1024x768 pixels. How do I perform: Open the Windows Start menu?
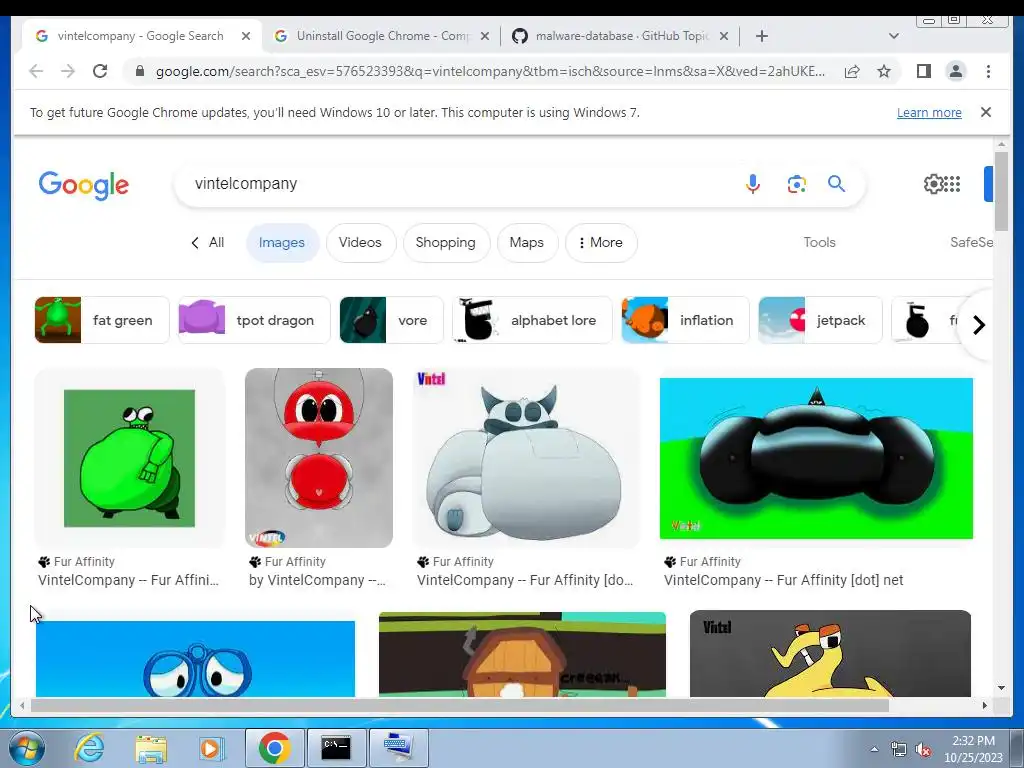tap(27, 748)
